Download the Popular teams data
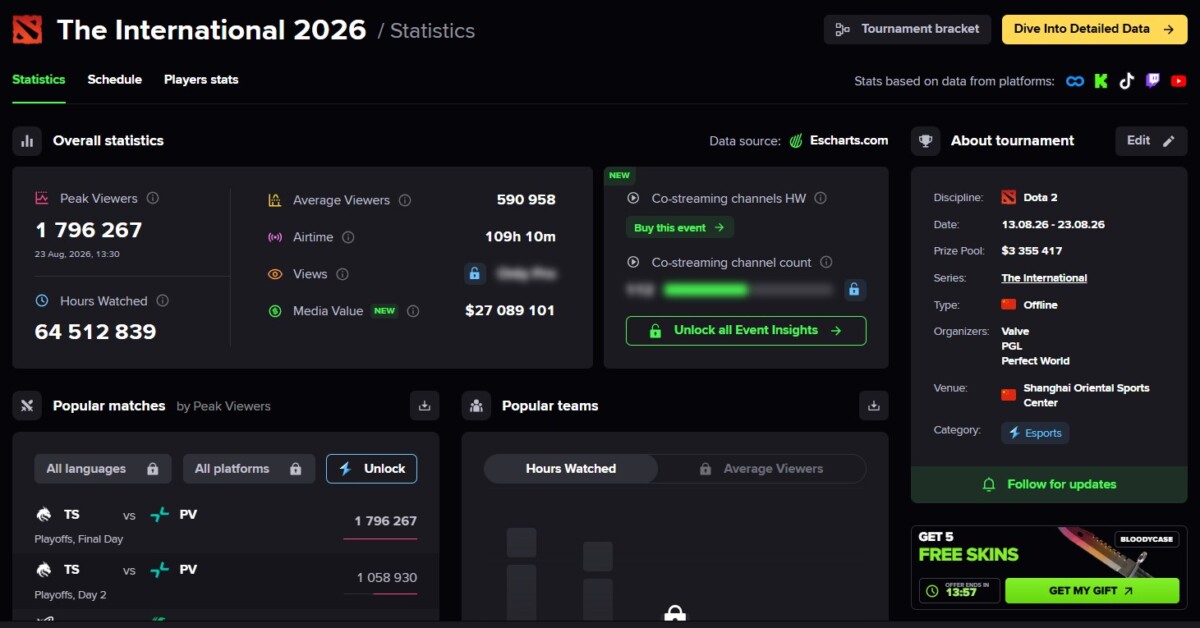Image resolution: width=1200 pixels, height=628 pixels. [x=873, y=406]
